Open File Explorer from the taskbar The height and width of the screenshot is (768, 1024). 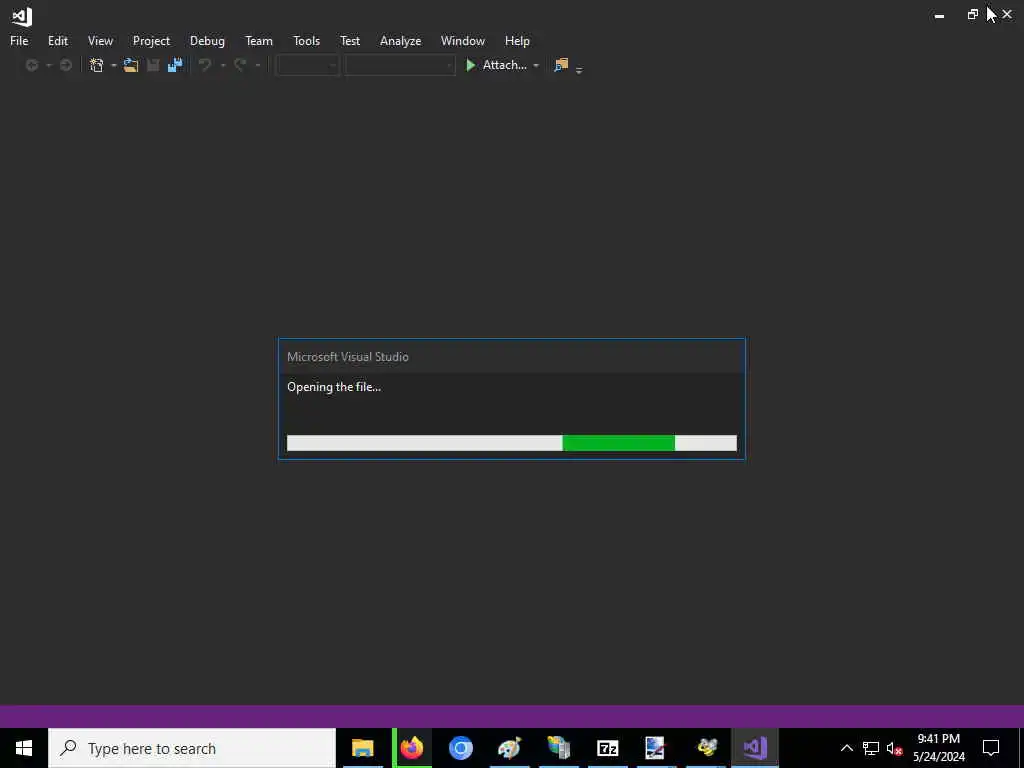tap(362, 748)
